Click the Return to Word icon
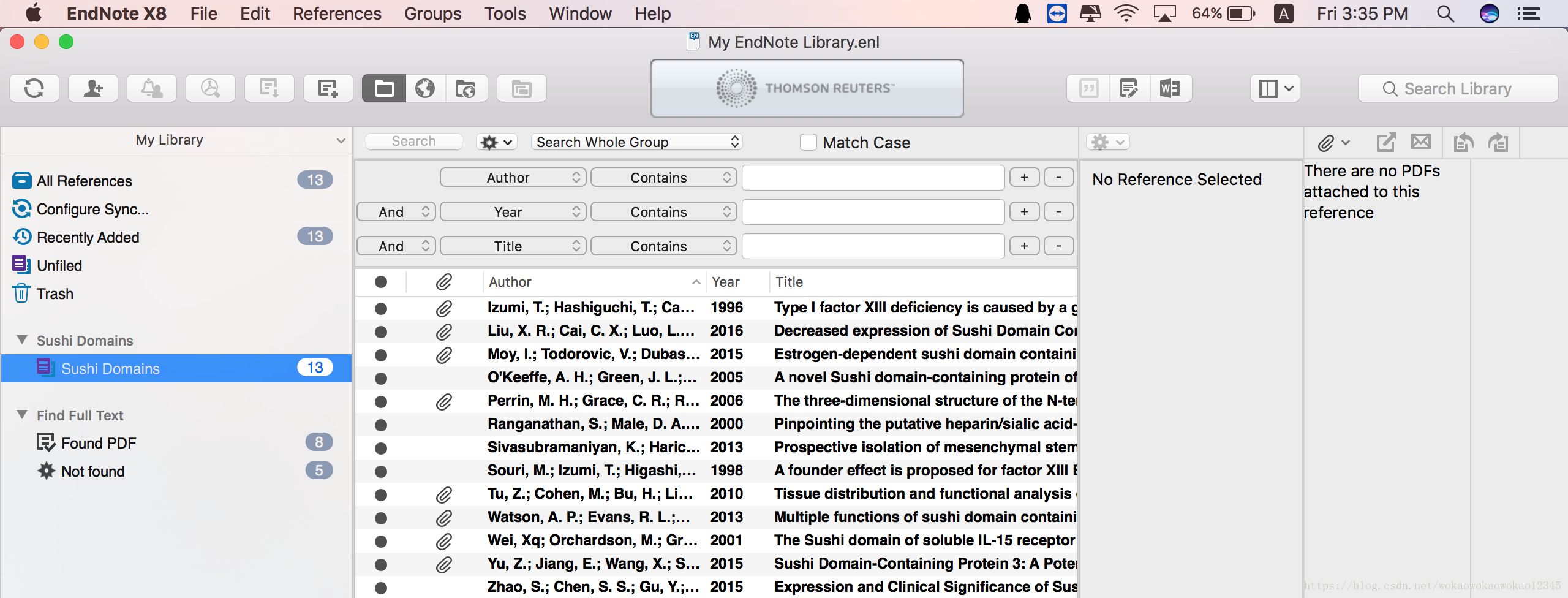Image resolution: width=1568 pixels, height=598 pixels. [x=1170, y=89]
